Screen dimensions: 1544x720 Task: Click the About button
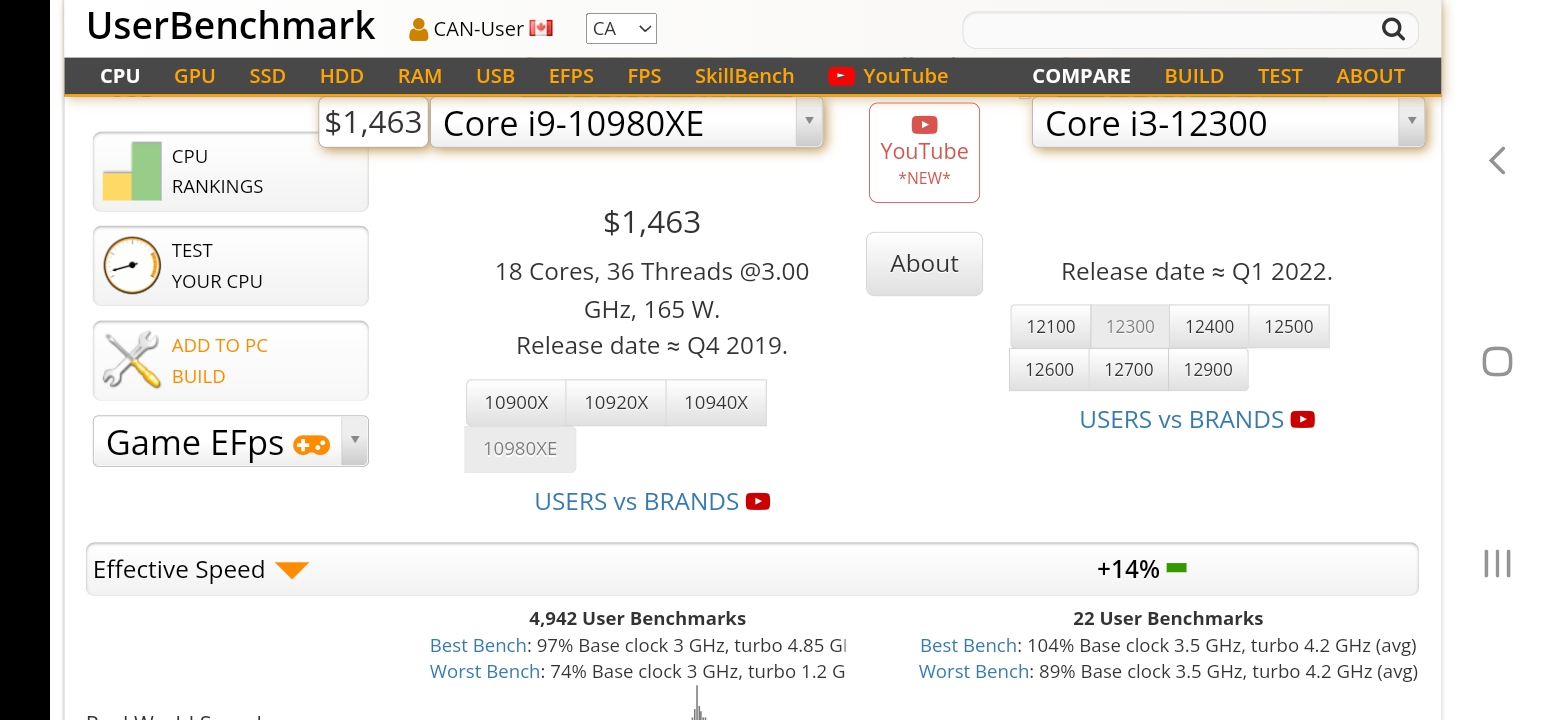[924, 264]
